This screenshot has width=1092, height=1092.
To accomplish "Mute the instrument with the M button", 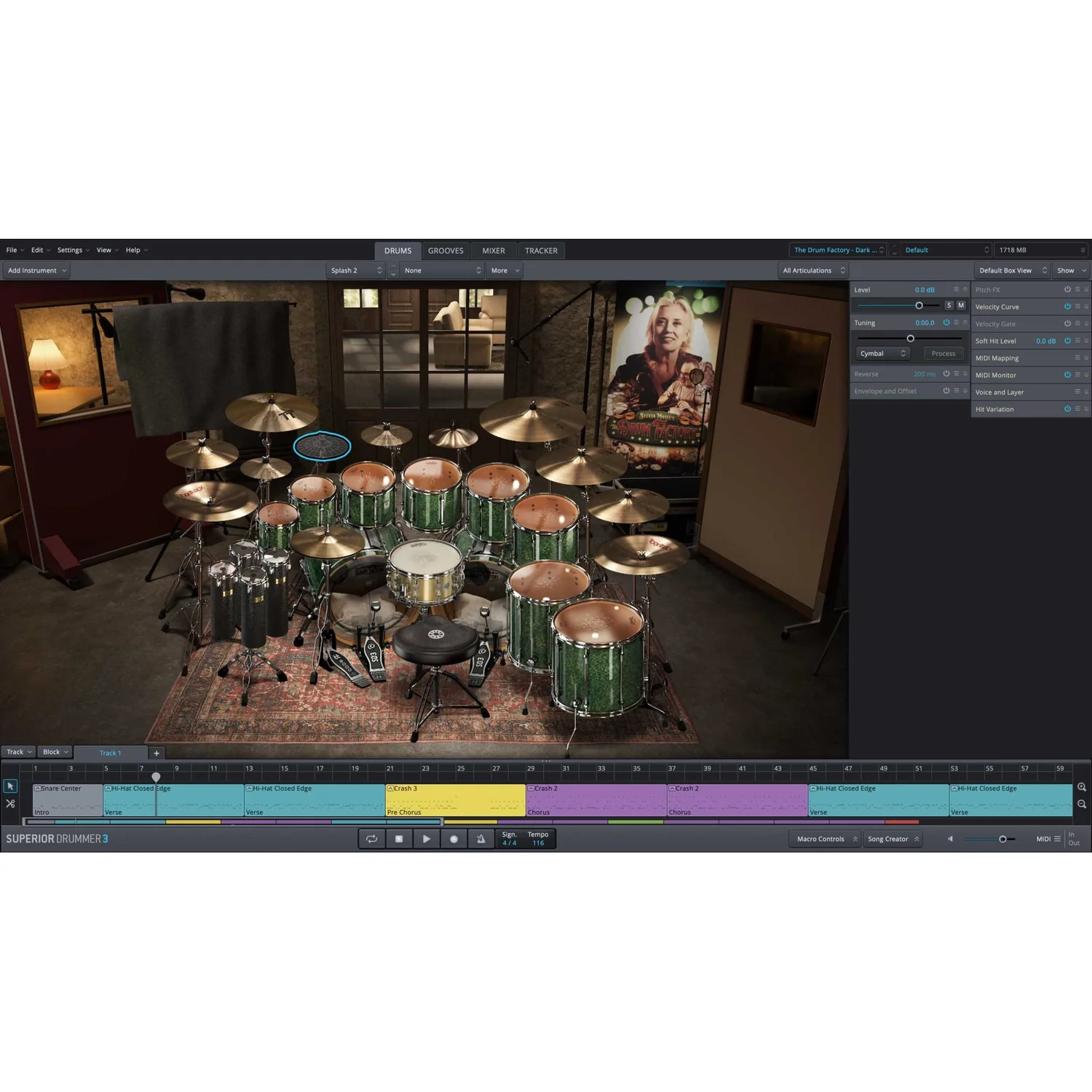I will tap(961, 306).
